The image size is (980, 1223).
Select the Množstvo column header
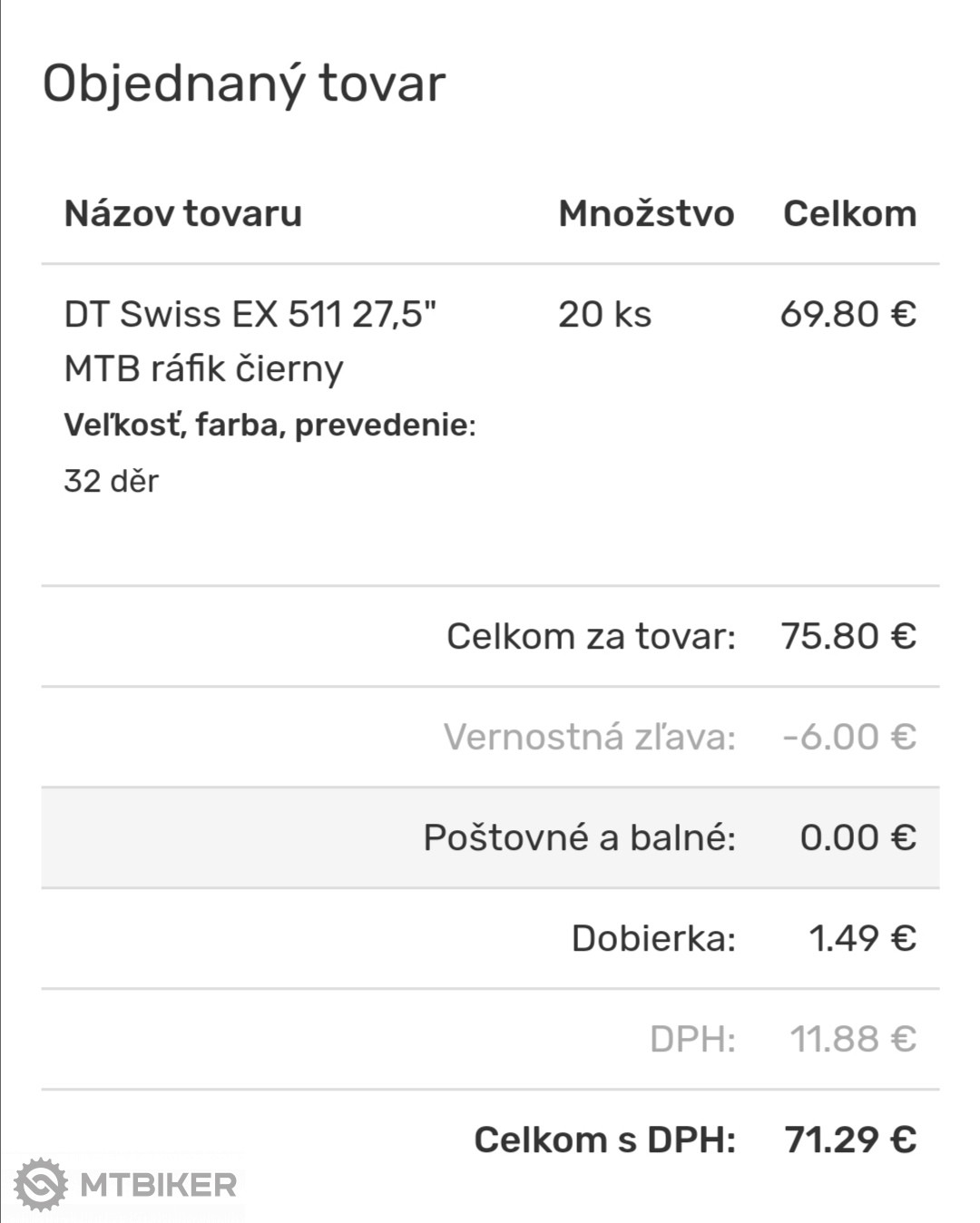[x=646, y=214]
